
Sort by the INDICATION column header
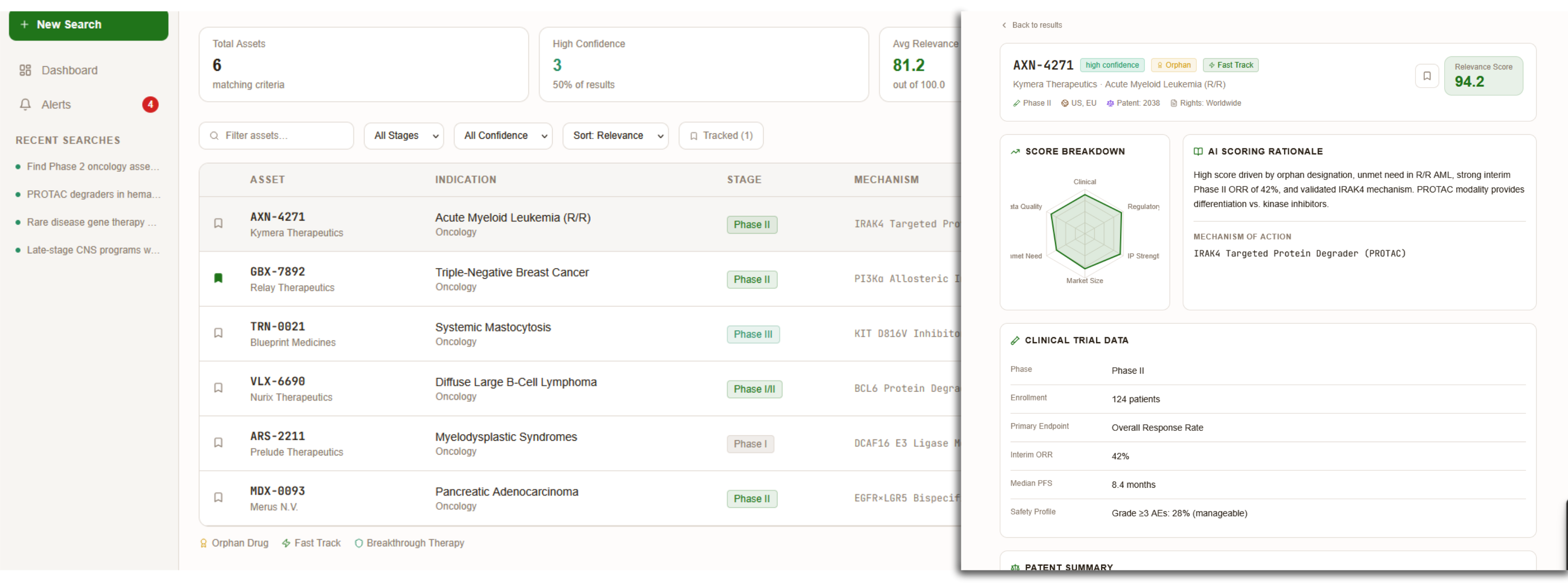coord(465,180)
